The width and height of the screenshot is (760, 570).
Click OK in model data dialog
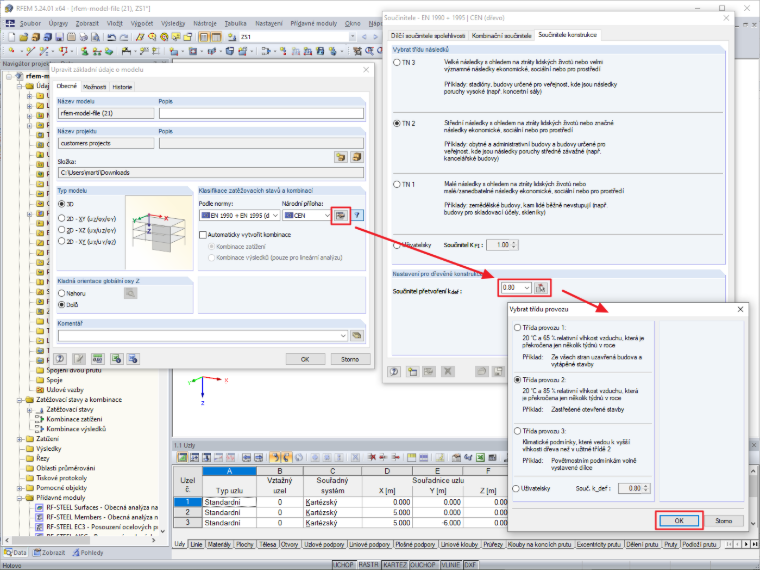[305, 359]
